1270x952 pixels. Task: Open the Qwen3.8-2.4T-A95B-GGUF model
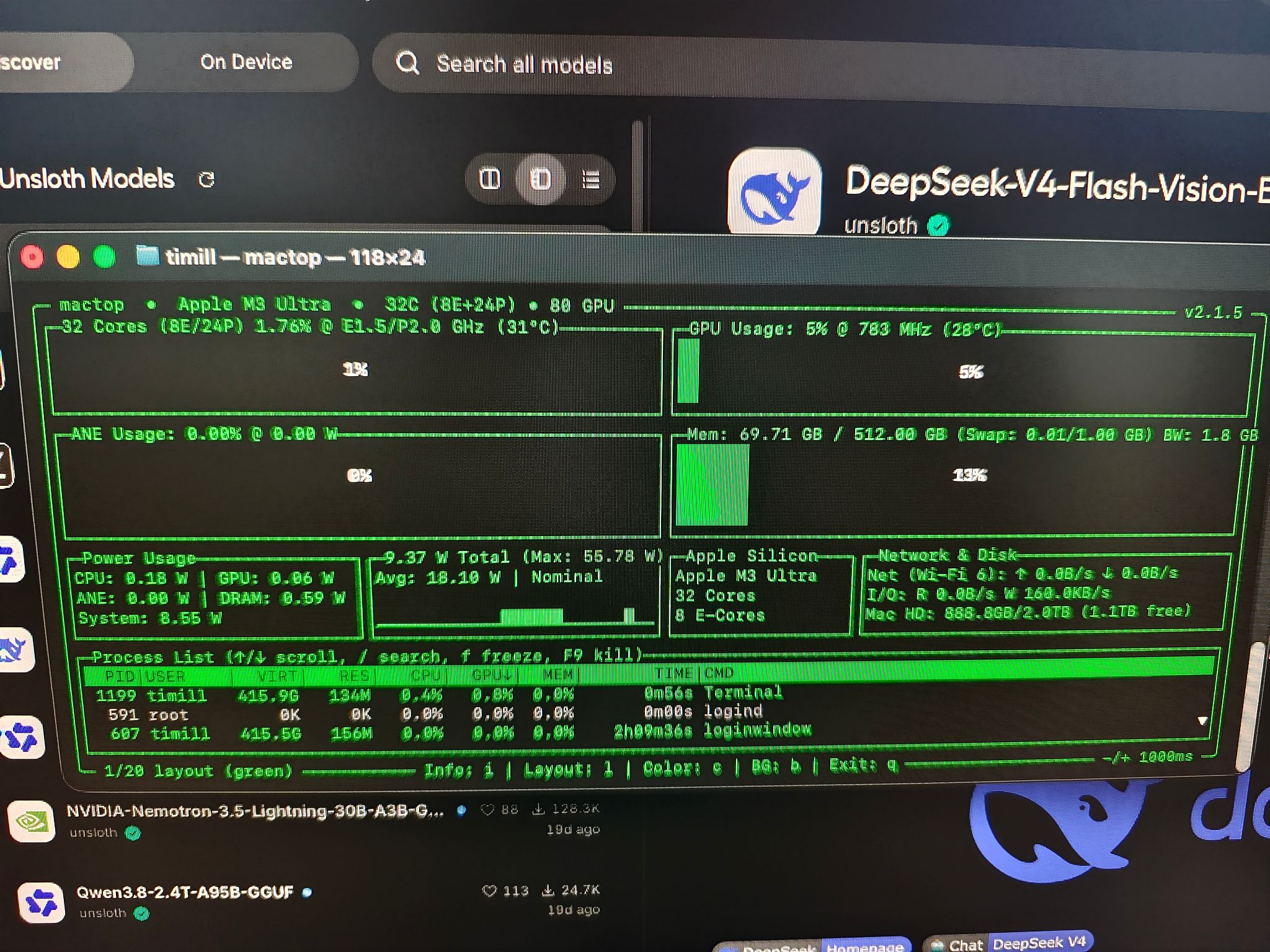tap(185, 892)
